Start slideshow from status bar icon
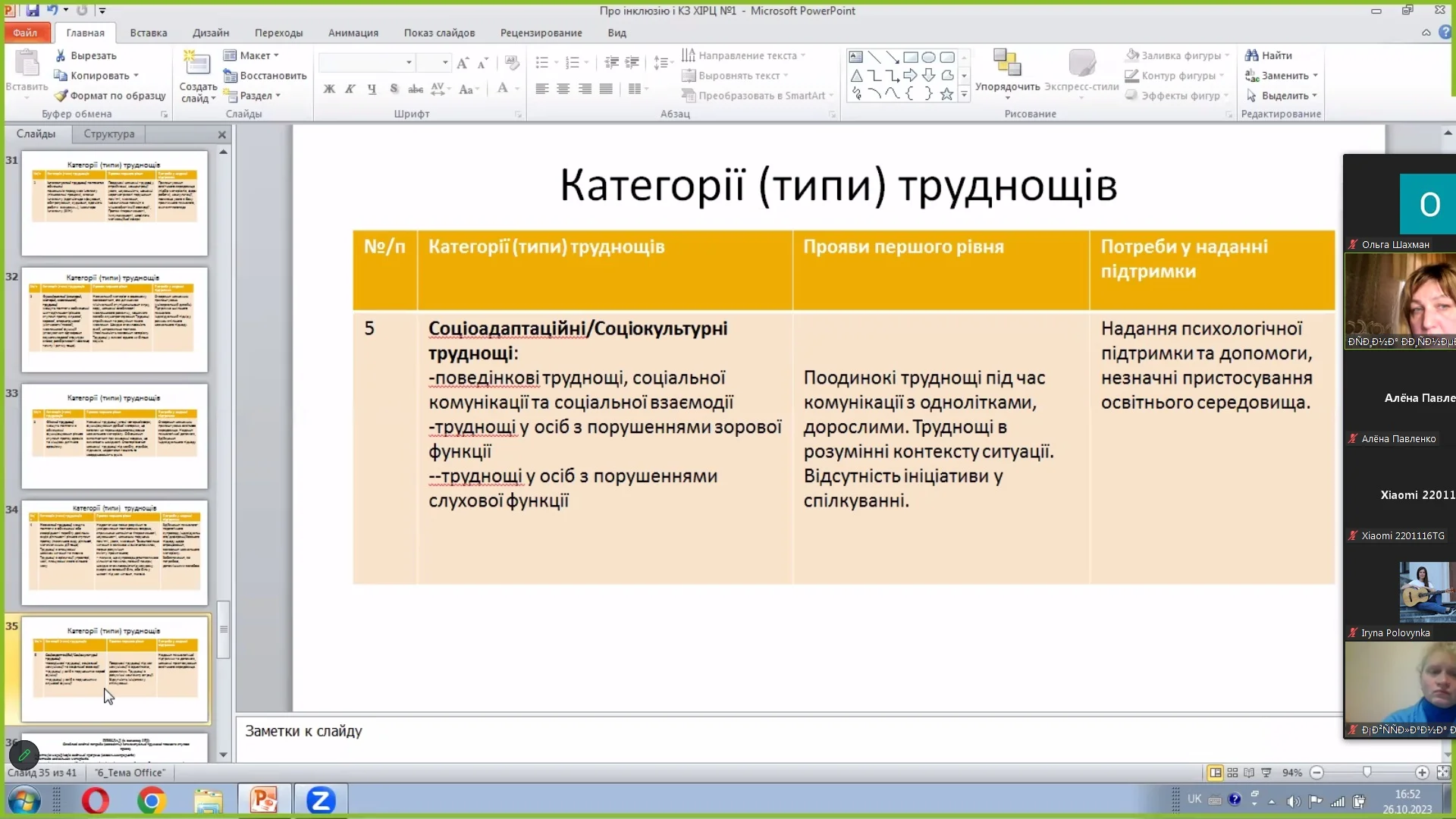 point(1266,773)
